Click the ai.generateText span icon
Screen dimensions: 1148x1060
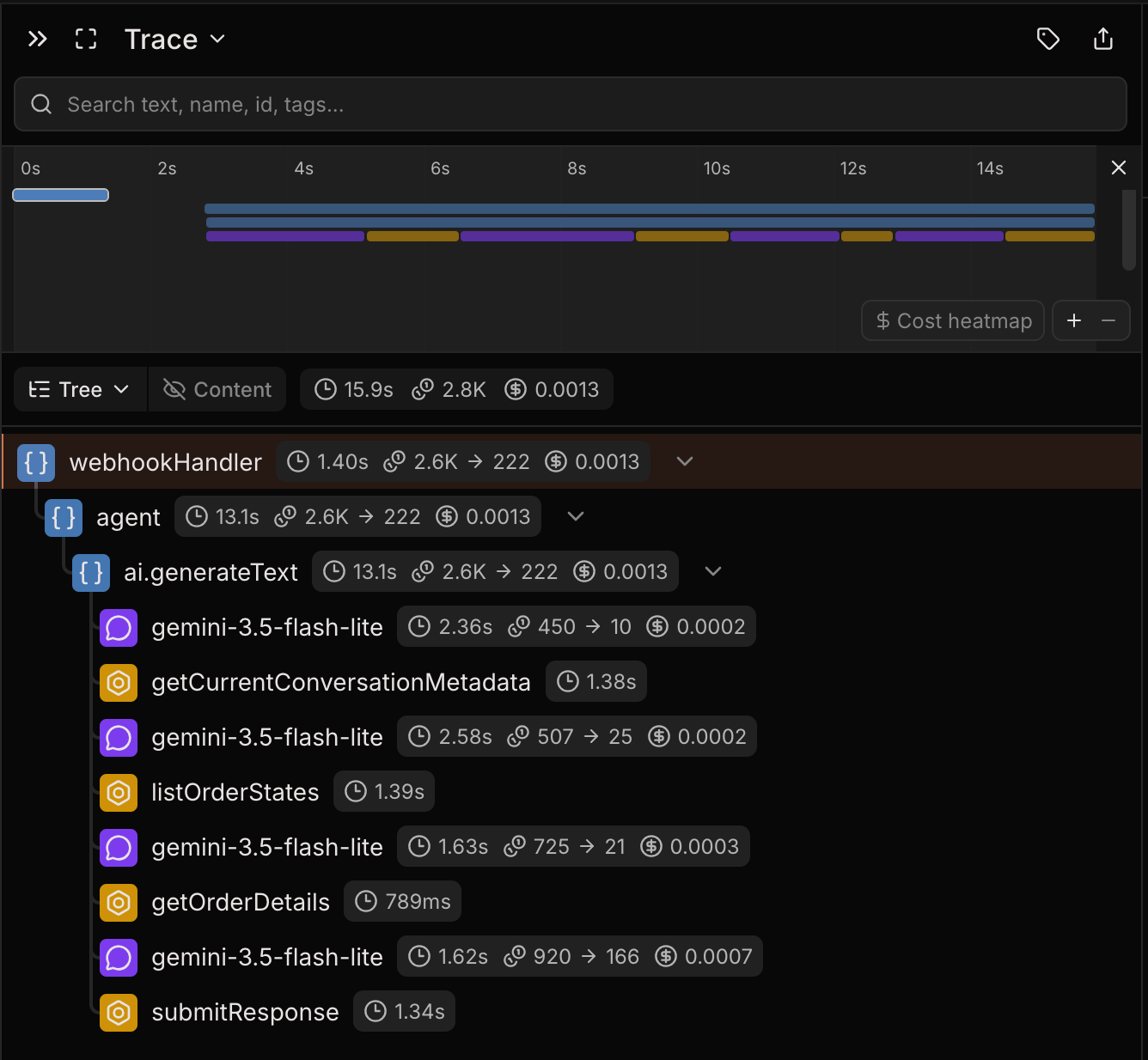pos(91,572)
